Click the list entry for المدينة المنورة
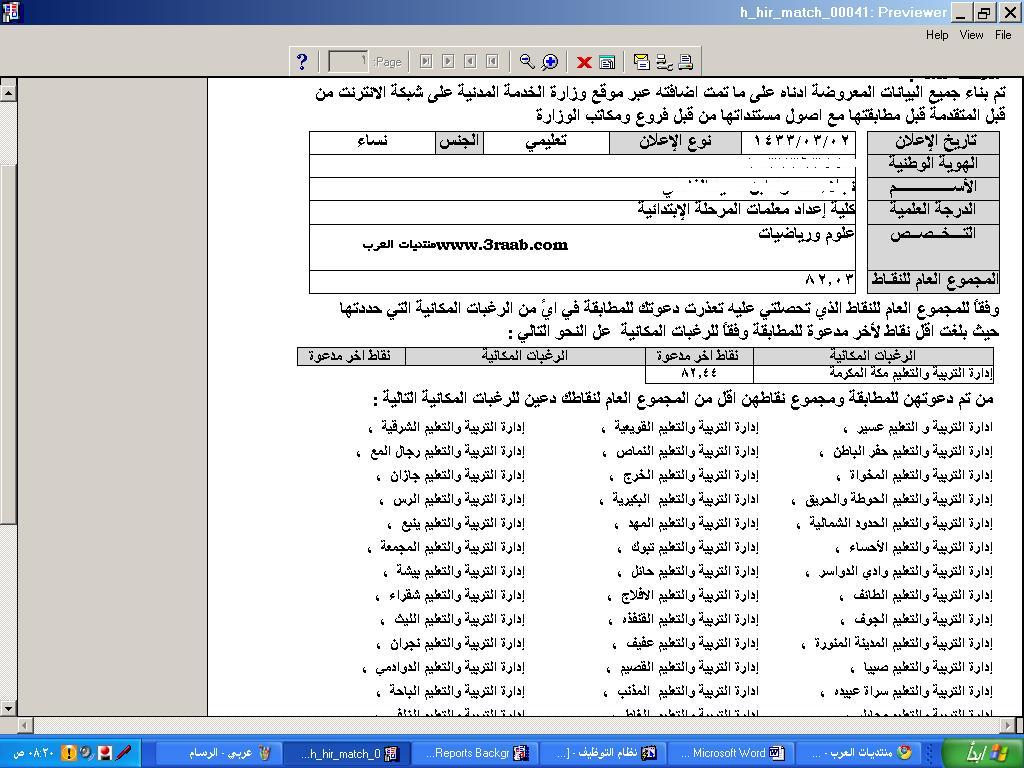The height and width of the screenshot is (768, 1024). 897,644
